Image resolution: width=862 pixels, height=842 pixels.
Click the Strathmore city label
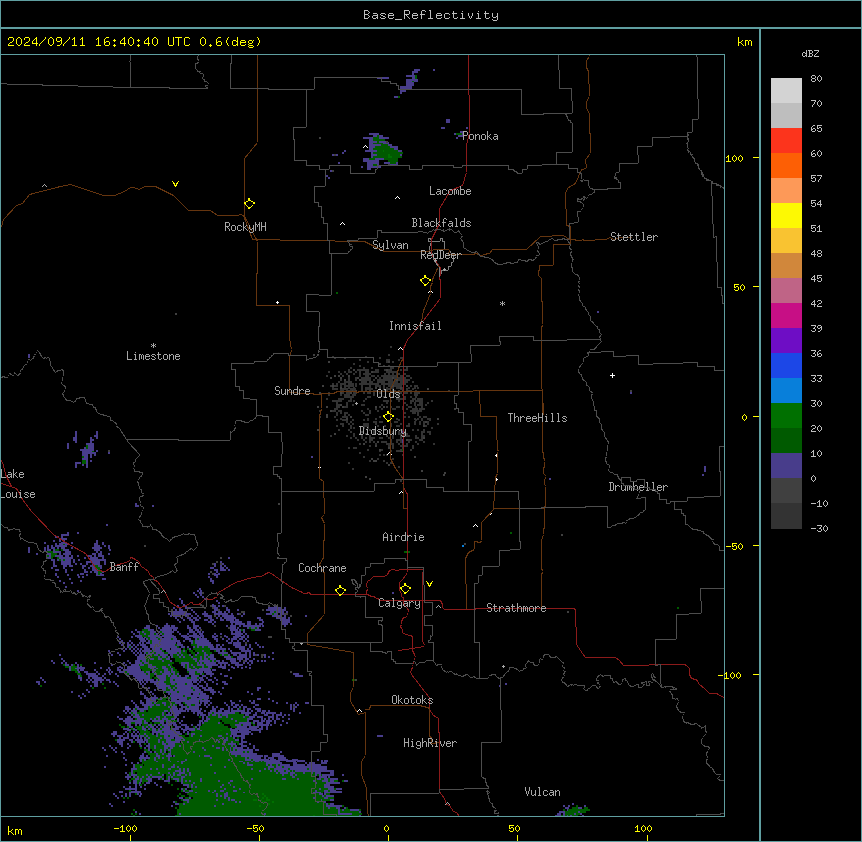516,608
